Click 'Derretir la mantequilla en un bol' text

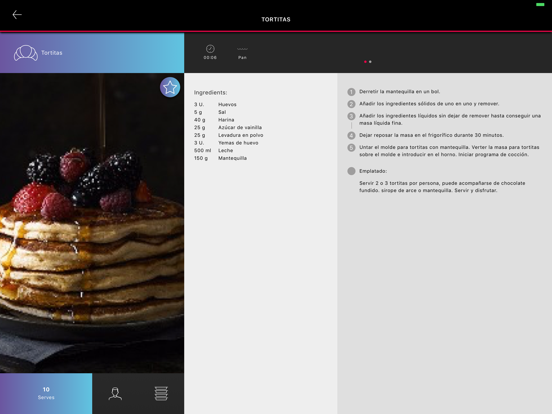400,92
